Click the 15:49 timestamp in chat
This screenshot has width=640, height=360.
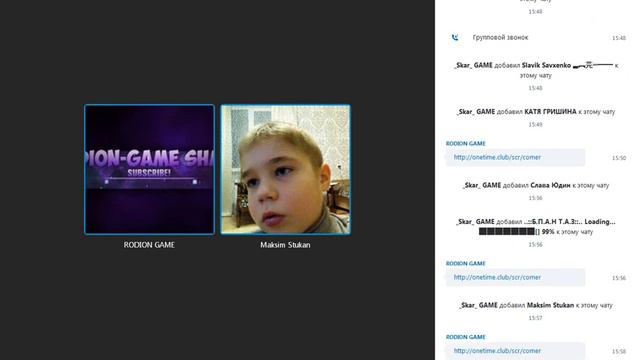(535, 124)
